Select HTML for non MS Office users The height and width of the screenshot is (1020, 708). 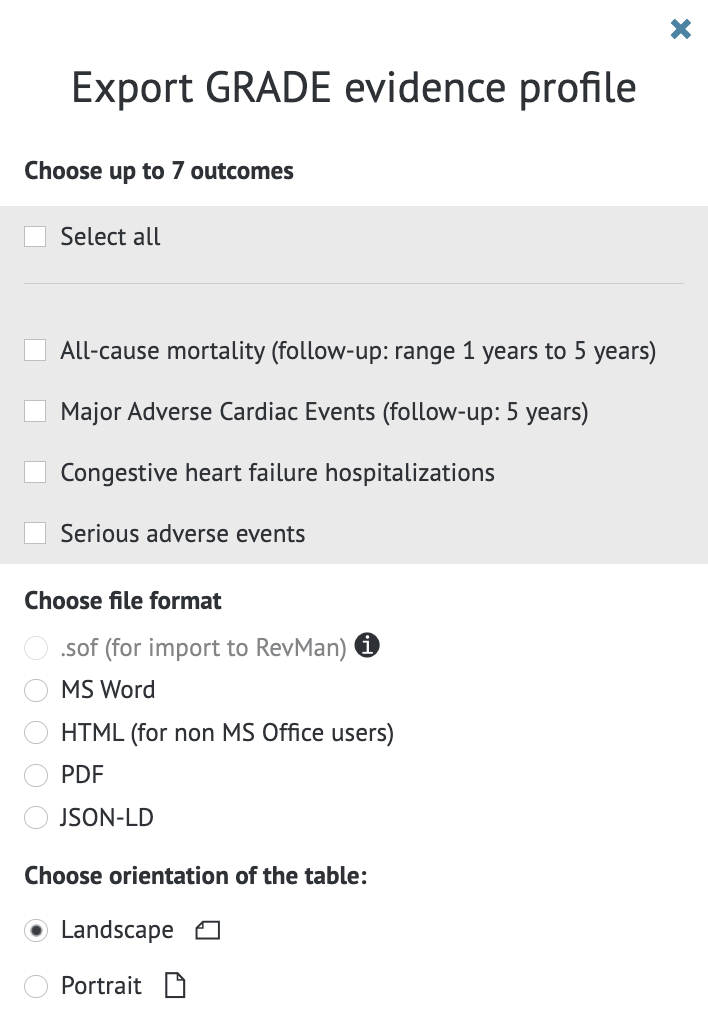(x=36, y=732)
